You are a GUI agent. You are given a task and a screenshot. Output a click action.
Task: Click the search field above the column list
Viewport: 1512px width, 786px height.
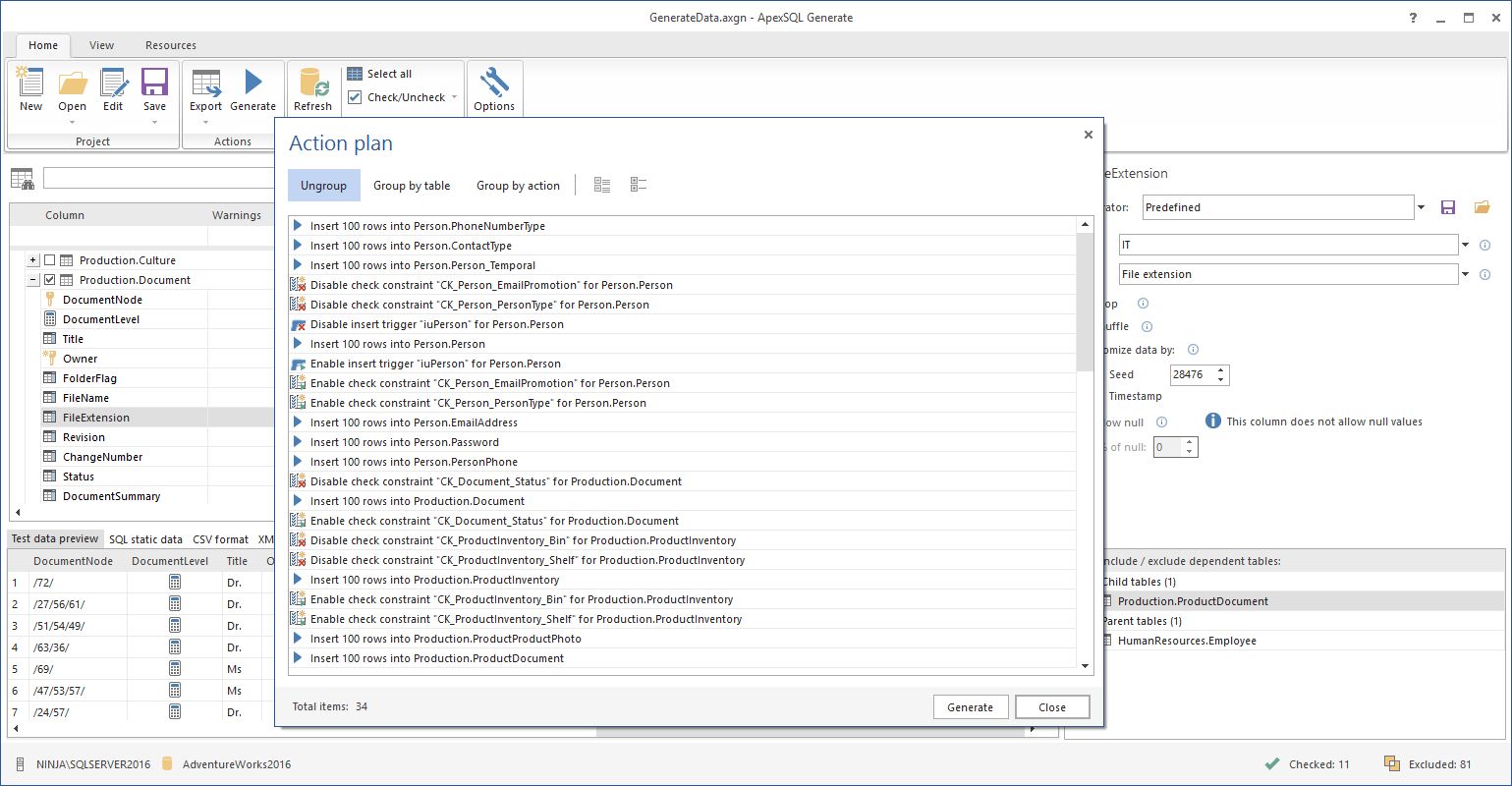click(x=157, y=177)
